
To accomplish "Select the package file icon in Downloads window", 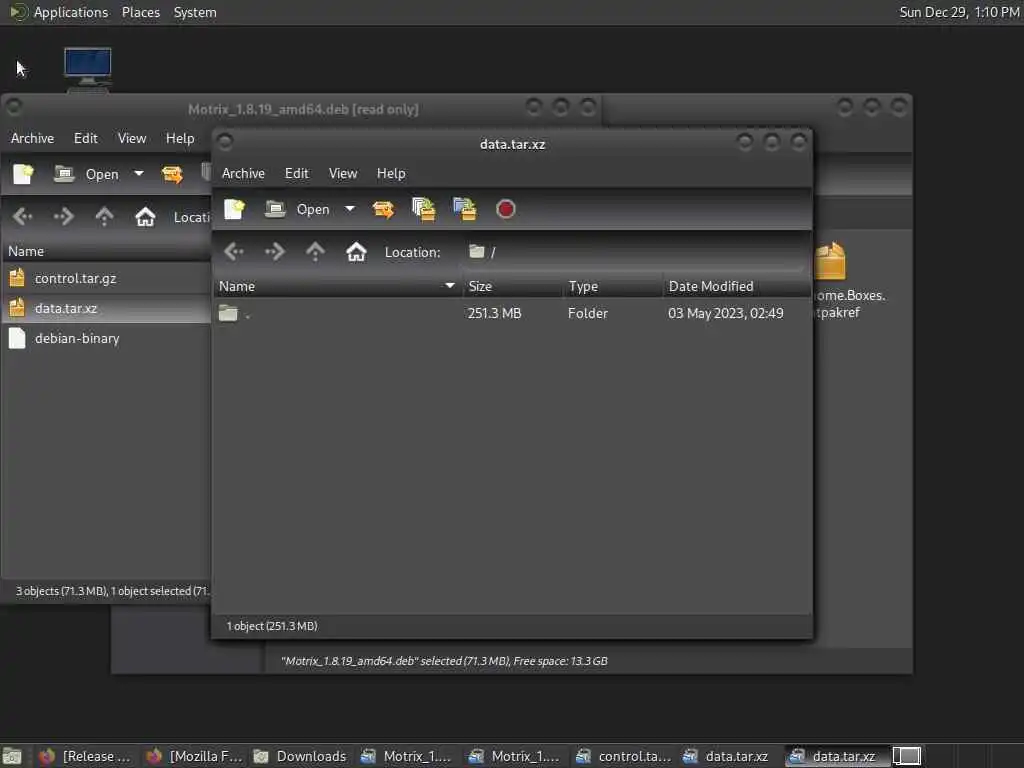I will [831, 261].
